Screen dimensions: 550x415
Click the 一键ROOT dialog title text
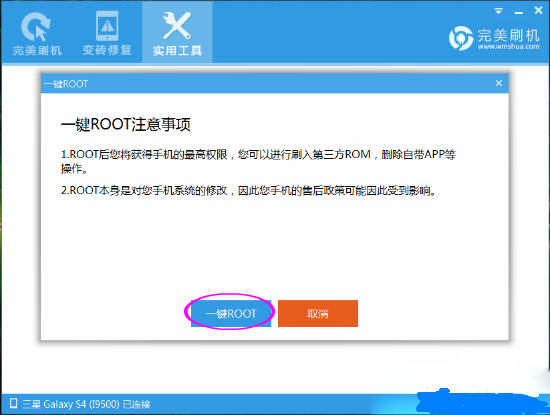coord(66,84)
